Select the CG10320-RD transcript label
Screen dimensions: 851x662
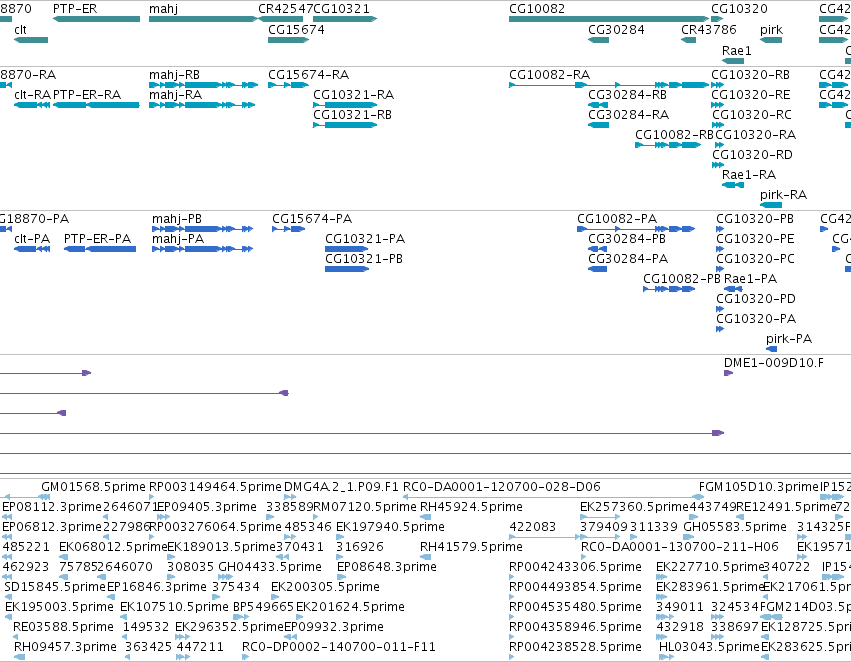click(752, 155)
